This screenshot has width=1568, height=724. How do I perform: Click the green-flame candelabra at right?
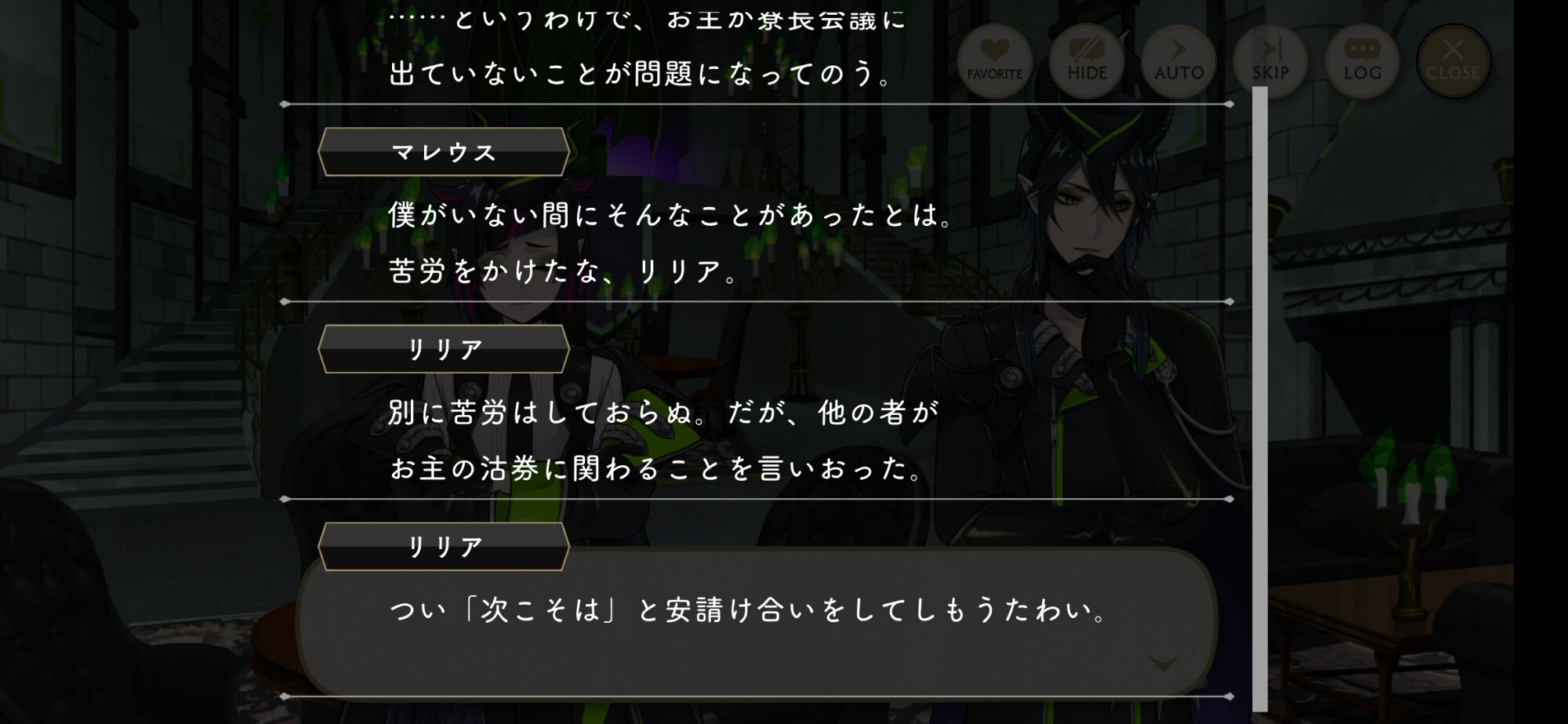click(x=1411, y=518)
